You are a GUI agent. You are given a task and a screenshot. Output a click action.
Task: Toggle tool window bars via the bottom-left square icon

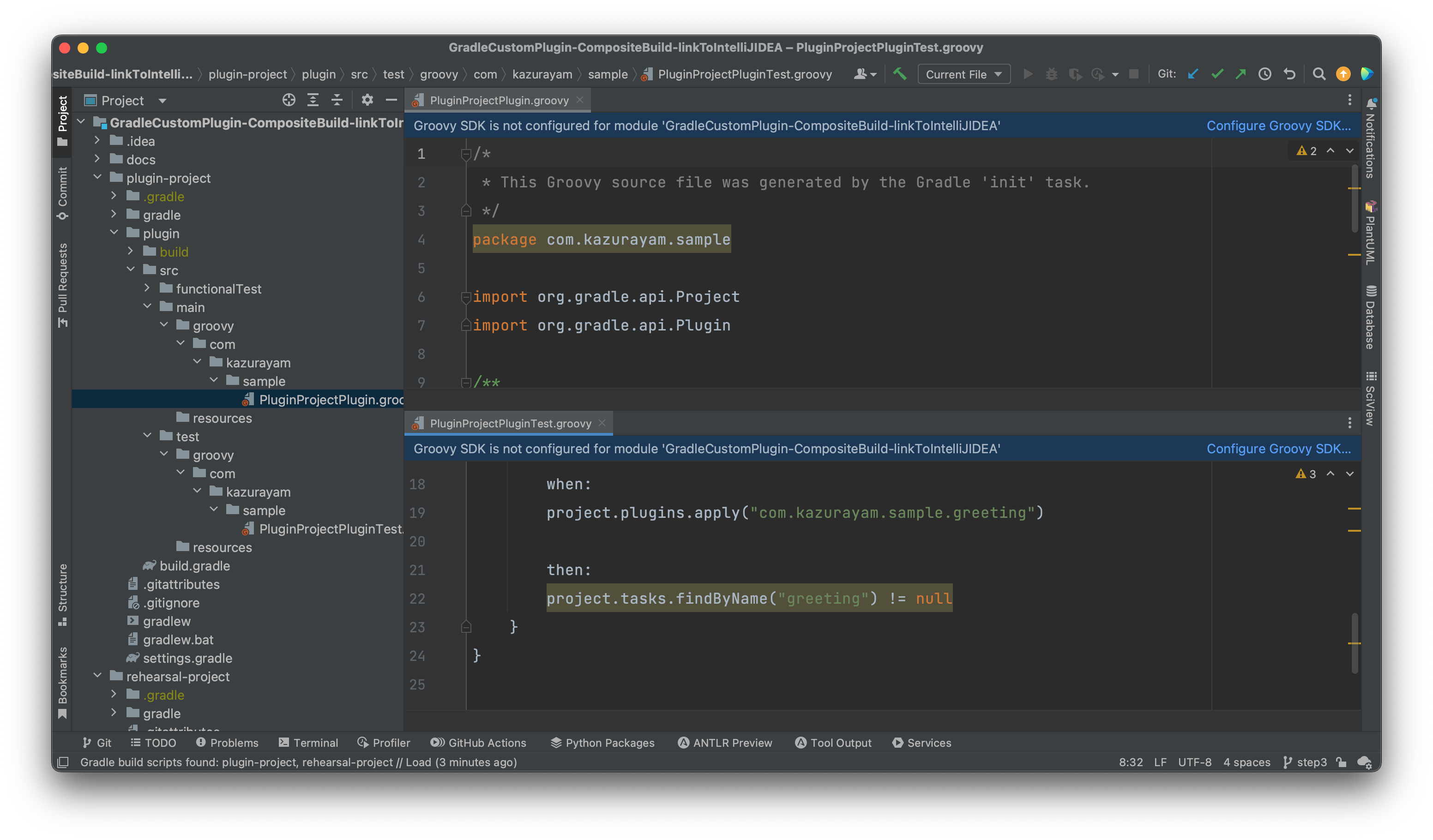click(63, 762)
